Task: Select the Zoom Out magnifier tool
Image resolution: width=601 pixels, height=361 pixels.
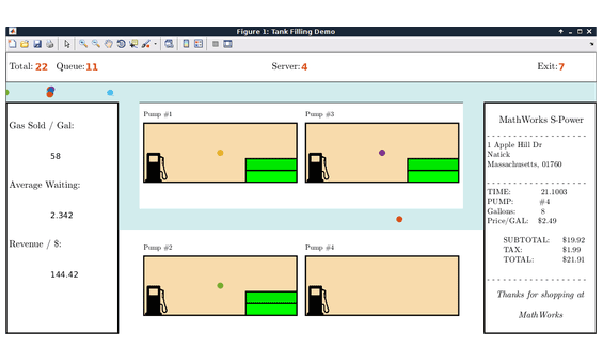Action: point(96,44)
